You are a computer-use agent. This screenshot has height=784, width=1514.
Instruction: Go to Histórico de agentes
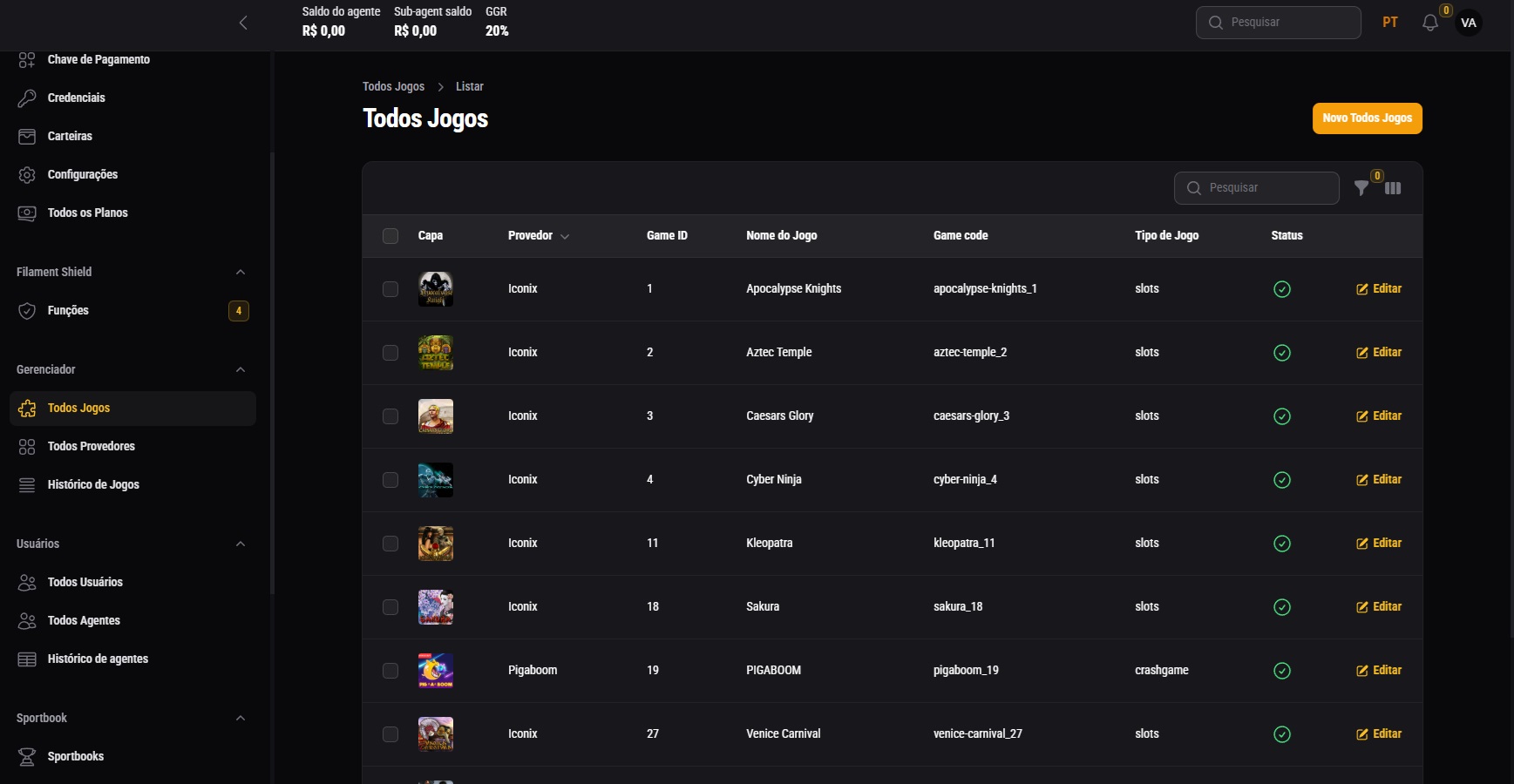point(98,659)
